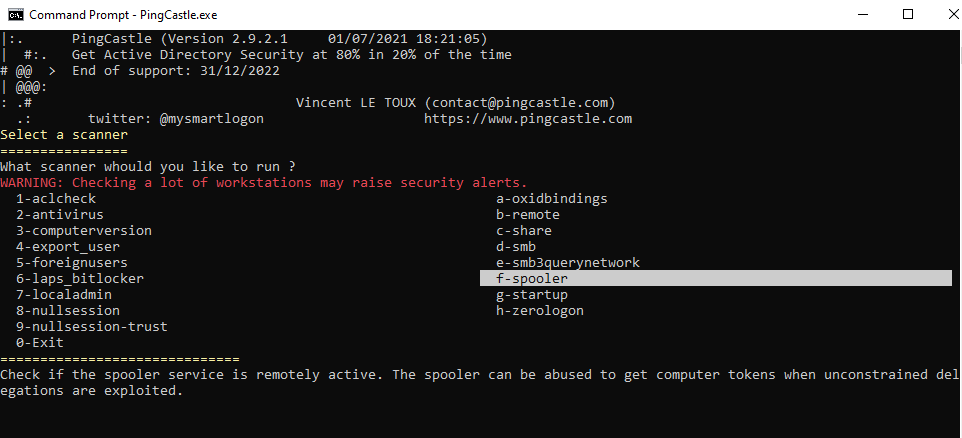Choose 6-laps_bitlocker in the menu
The width and height of the screenshot is (962, 438).
(x=80, y=279)
